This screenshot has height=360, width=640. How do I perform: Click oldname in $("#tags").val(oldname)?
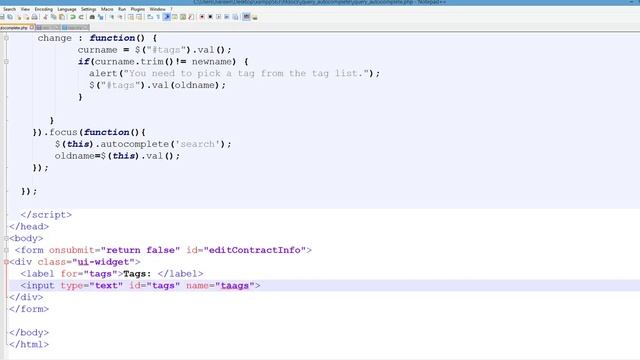click(194, 85)
